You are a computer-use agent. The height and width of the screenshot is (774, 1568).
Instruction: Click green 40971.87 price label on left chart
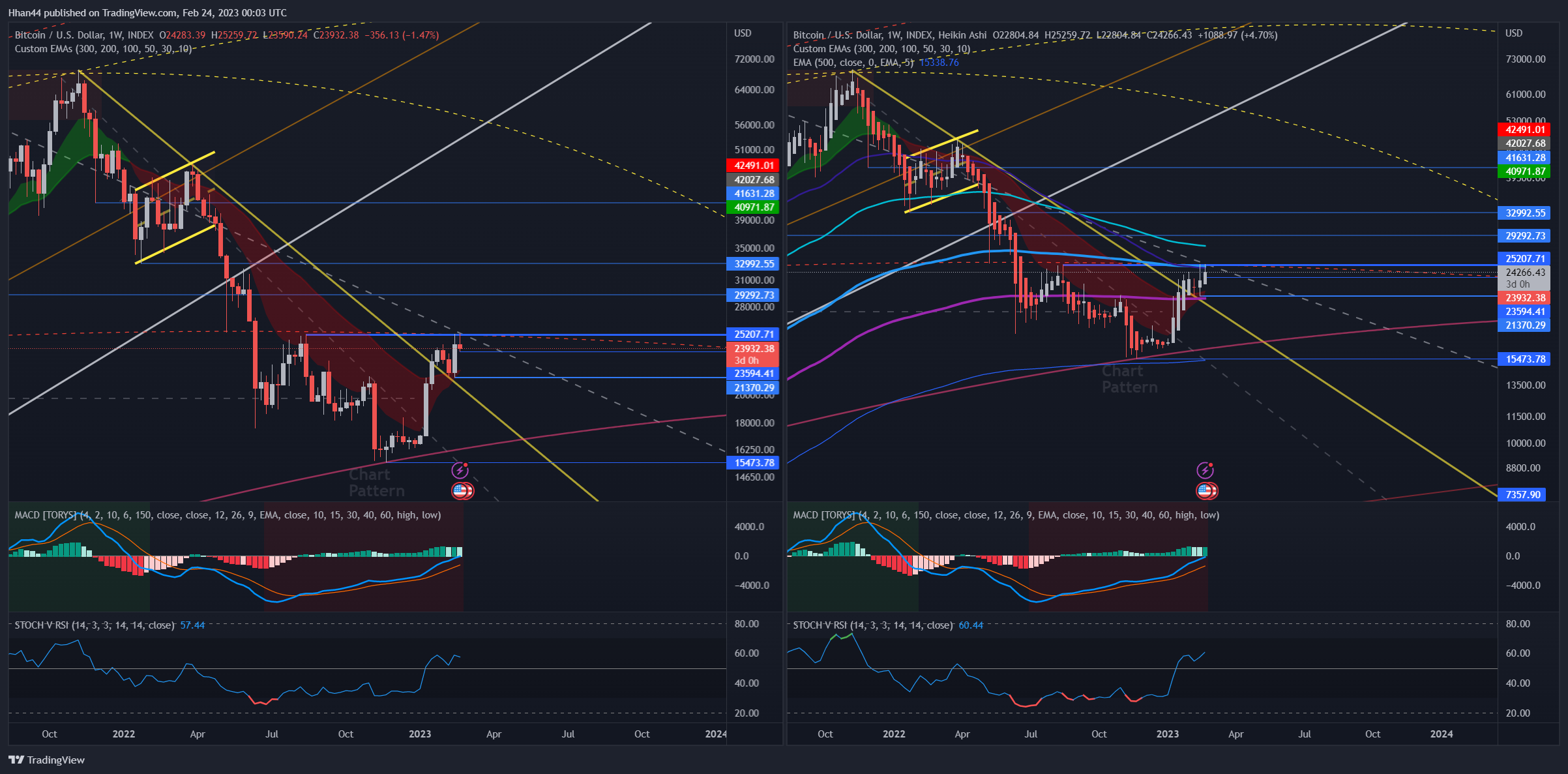(x=752, y=207)
